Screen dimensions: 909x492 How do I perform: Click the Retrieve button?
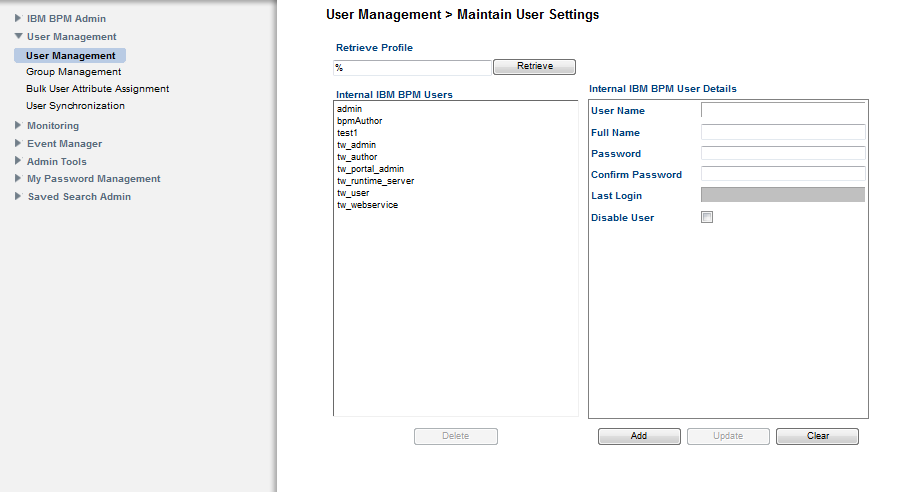point(535,67)
